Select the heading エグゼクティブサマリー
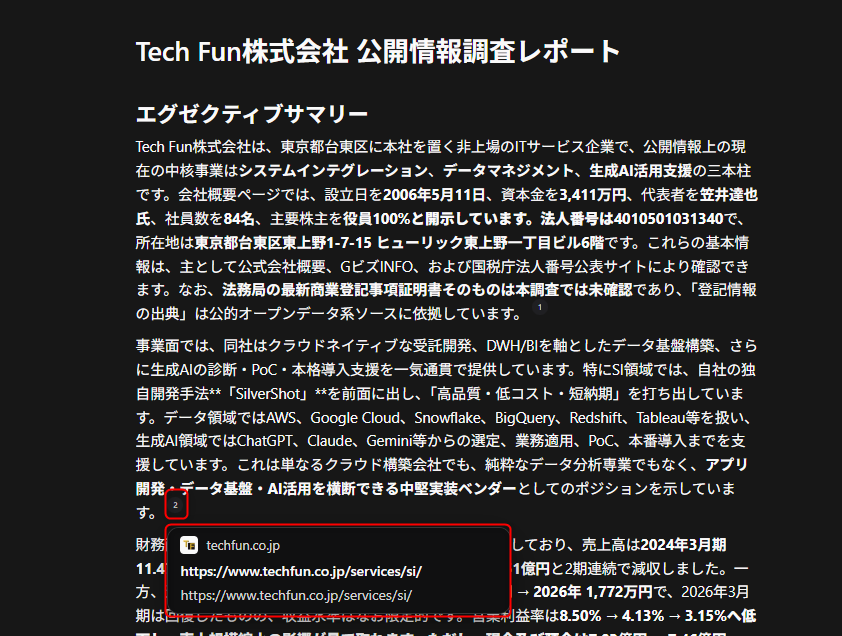Screen dimensions: 842x636 coord(252,113)
